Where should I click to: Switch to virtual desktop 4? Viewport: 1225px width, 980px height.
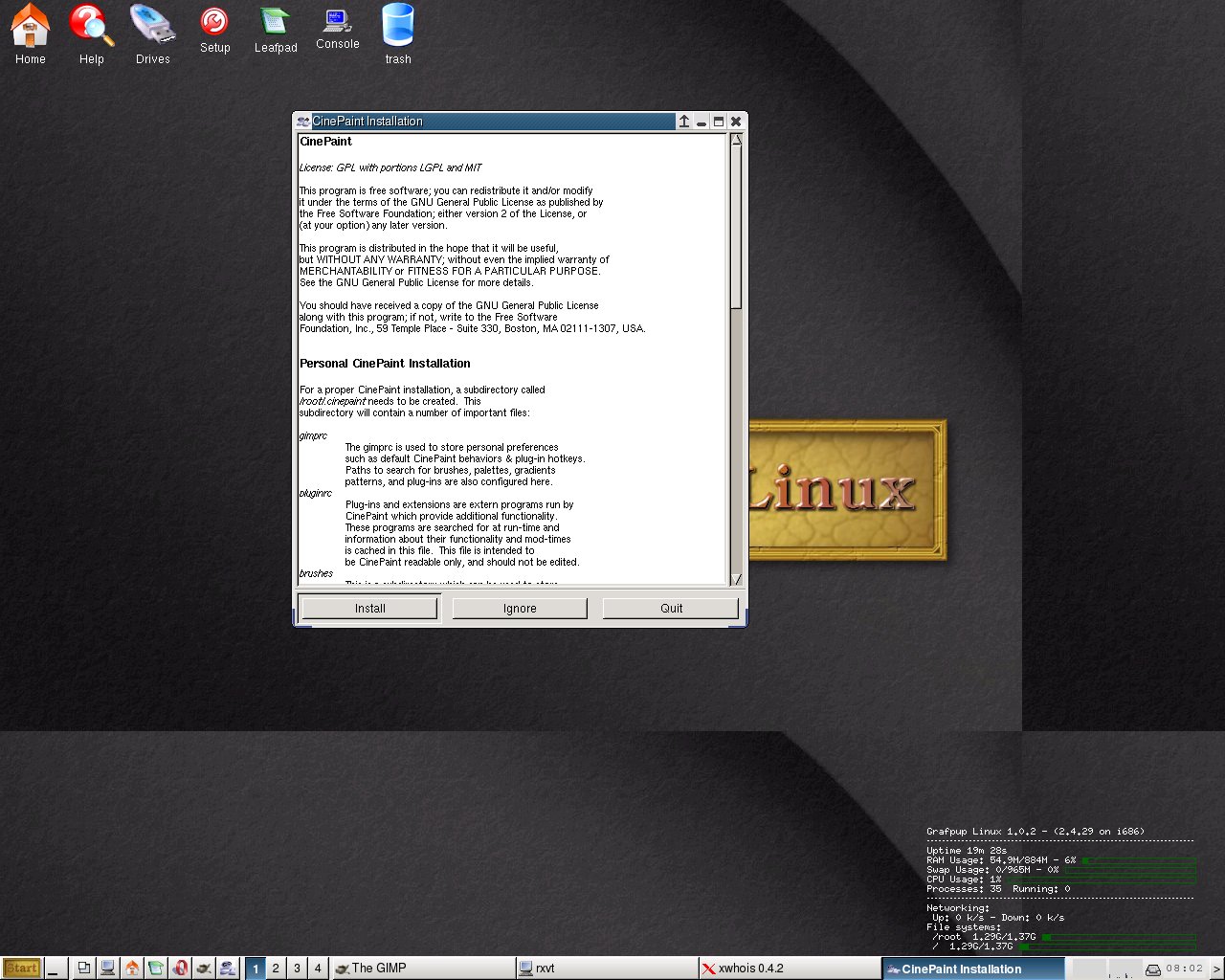(x=318, y=968)
